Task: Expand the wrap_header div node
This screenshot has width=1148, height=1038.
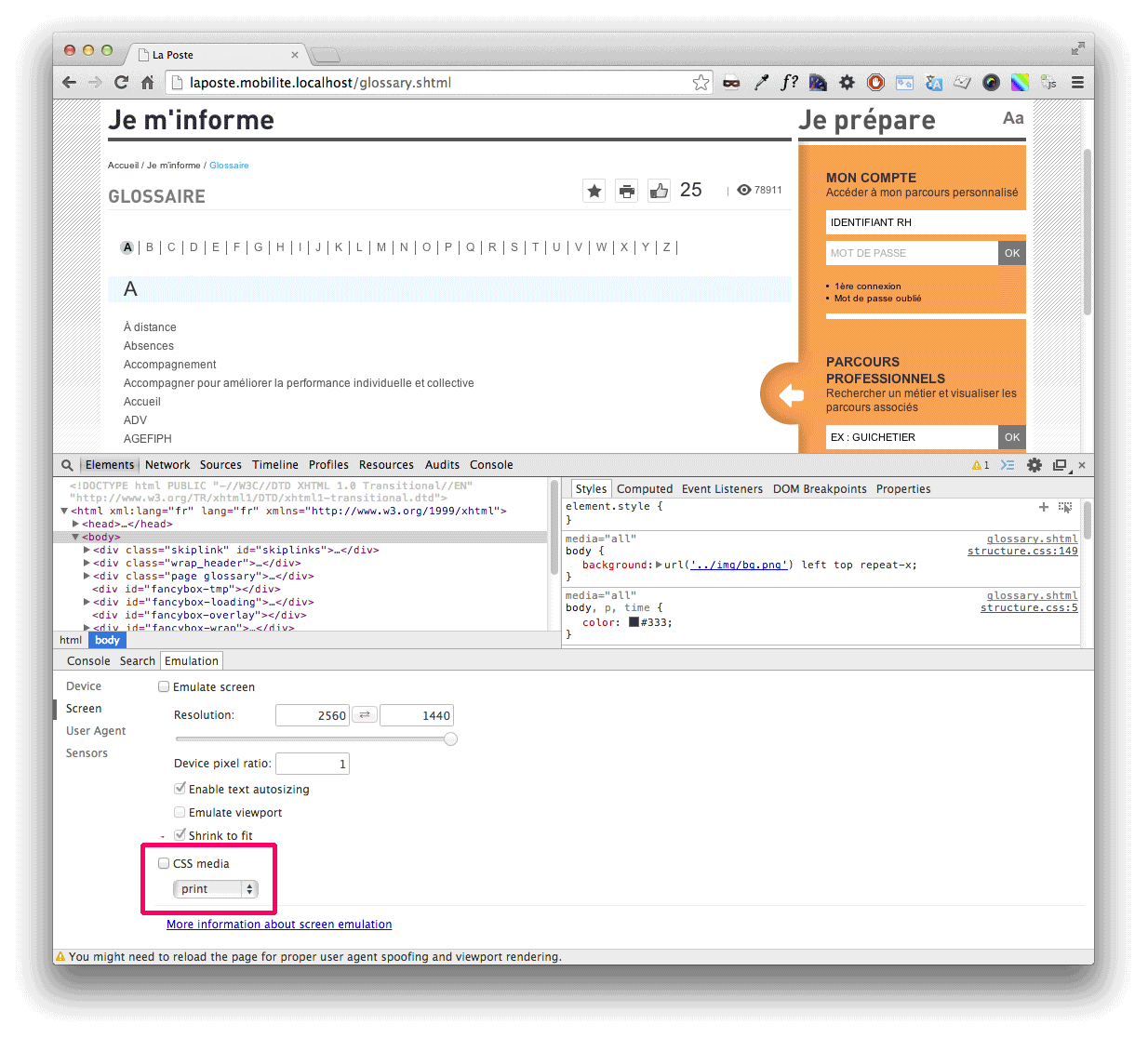Action: coord(87,563)
